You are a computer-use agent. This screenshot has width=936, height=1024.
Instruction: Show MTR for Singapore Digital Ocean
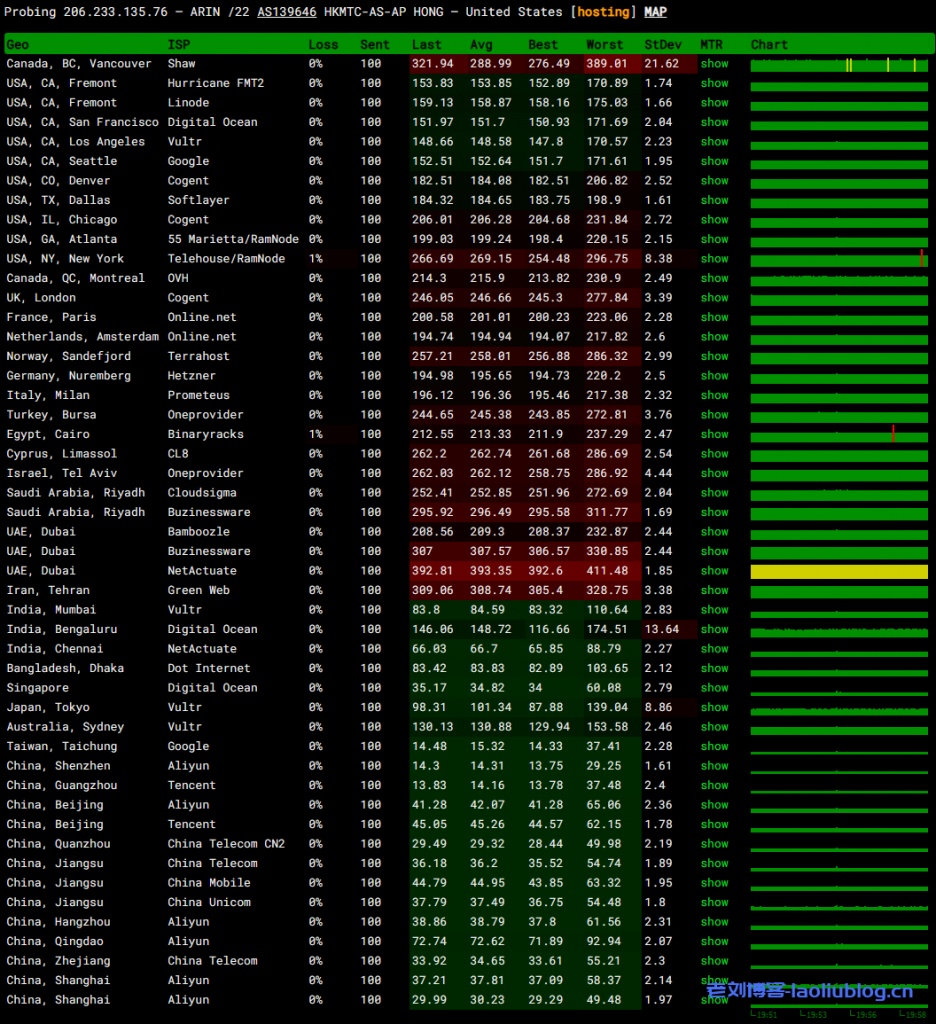(x=714, y=688)
